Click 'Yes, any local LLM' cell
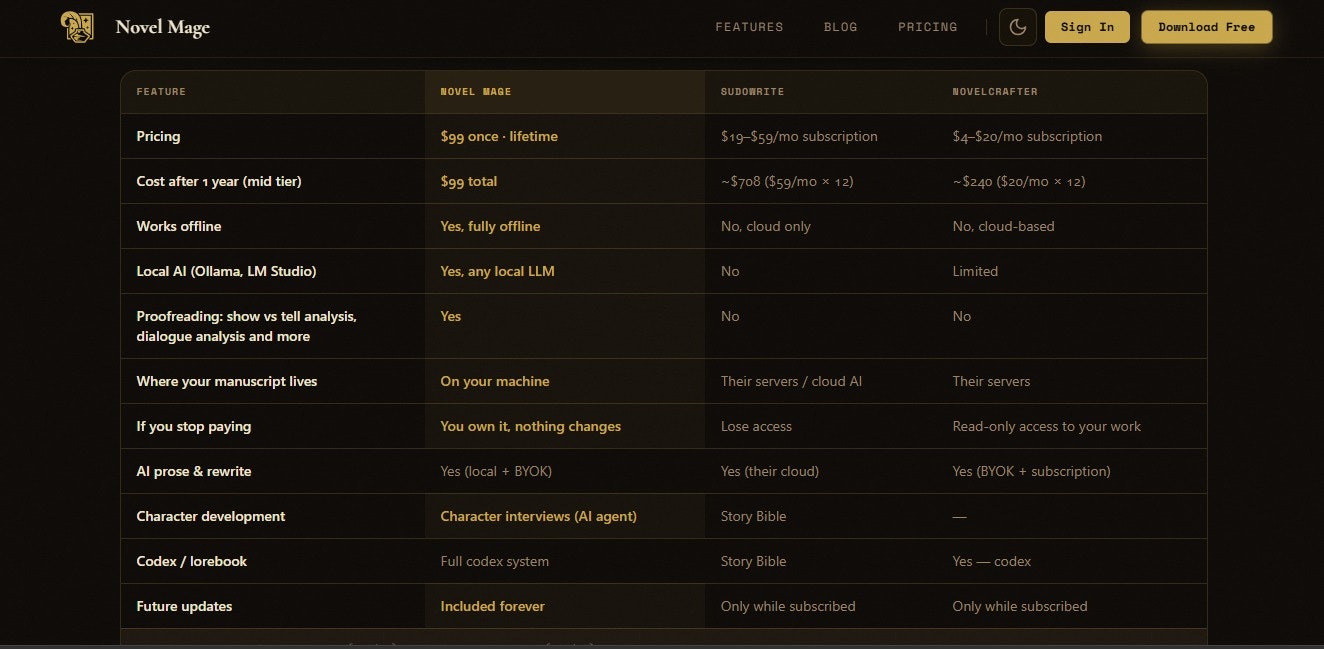The height and width of the screenshot is (649, 1324). pos(497,271)
